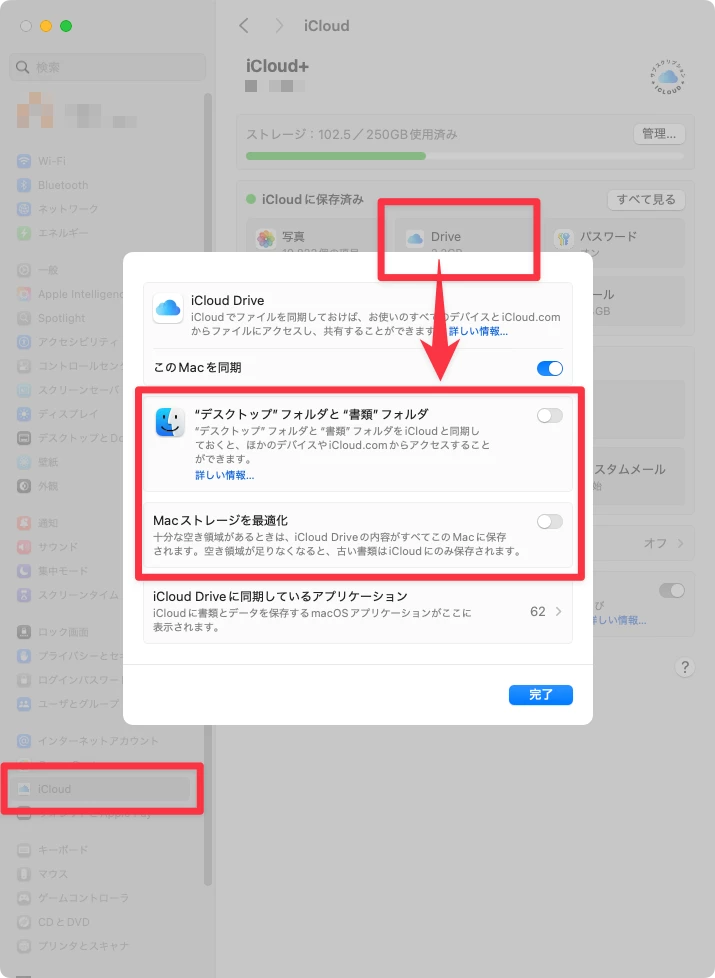Open プリンタとスキャナ in the sidebar

point(72,946)
